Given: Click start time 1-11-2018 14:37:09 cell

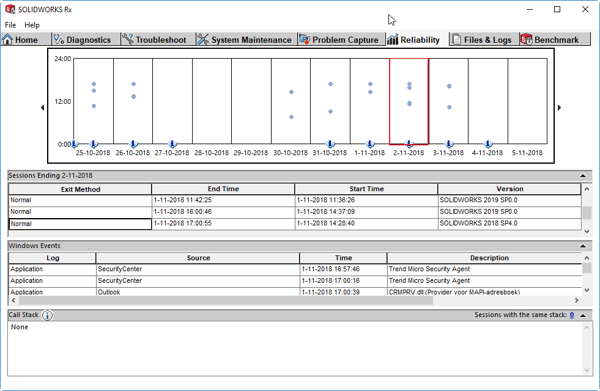Looking at the screenshot, I should pos(366,212).
